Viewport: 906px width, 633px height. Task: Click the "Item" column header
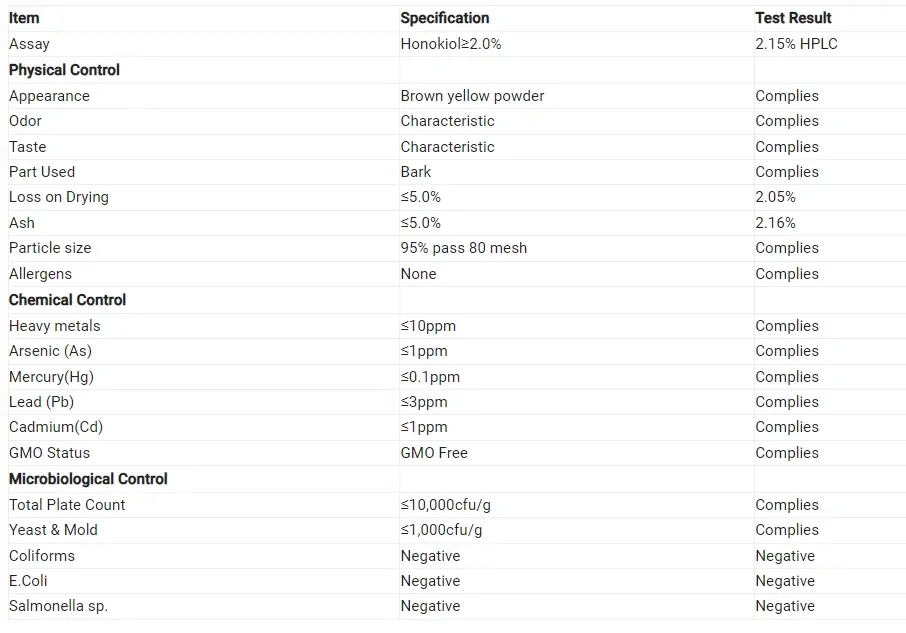click(x=24, y=18)
